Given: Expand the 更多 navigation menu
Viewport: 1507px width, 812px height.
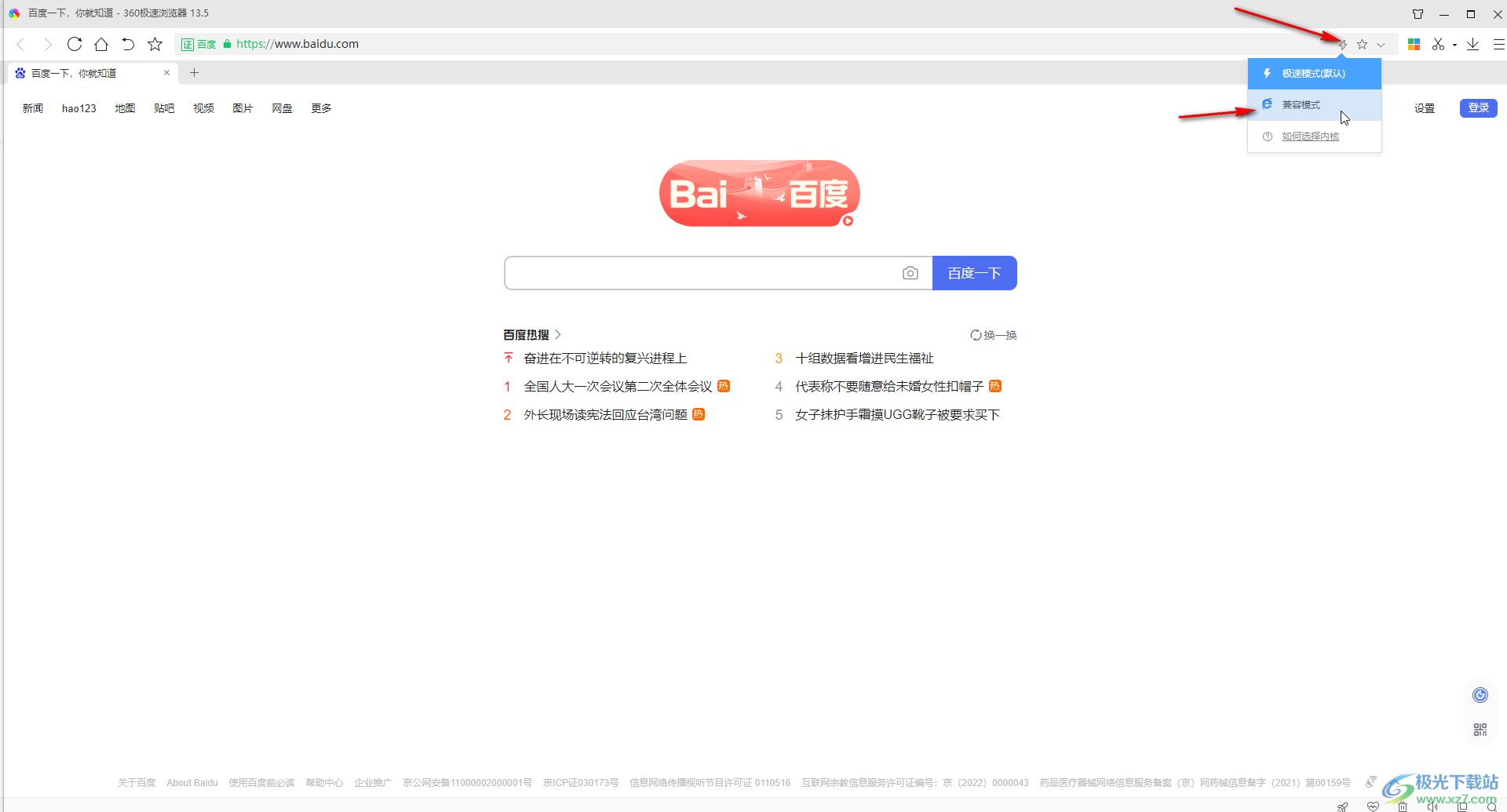Looking at the screenshot, I should pos(322,108).
